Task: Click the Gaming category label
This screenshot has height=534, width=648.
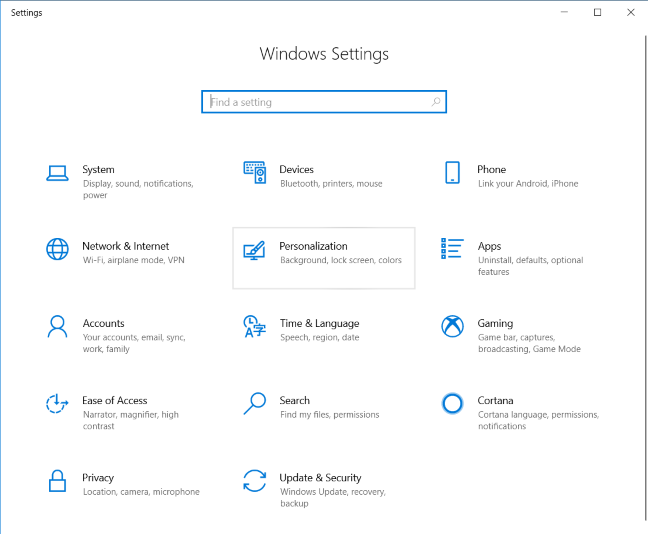Action: click(495, 323)
